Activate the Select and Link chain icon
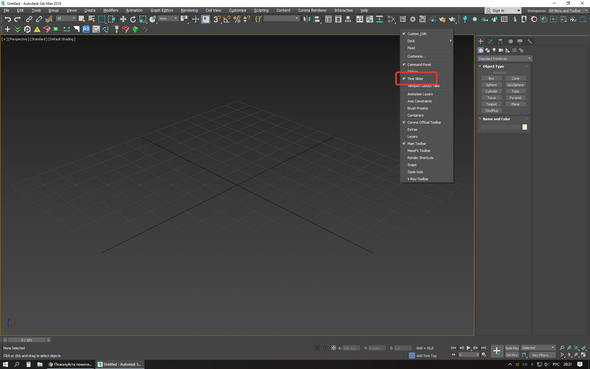The height and width of the screenshot is (369, 590). point(29,19)
